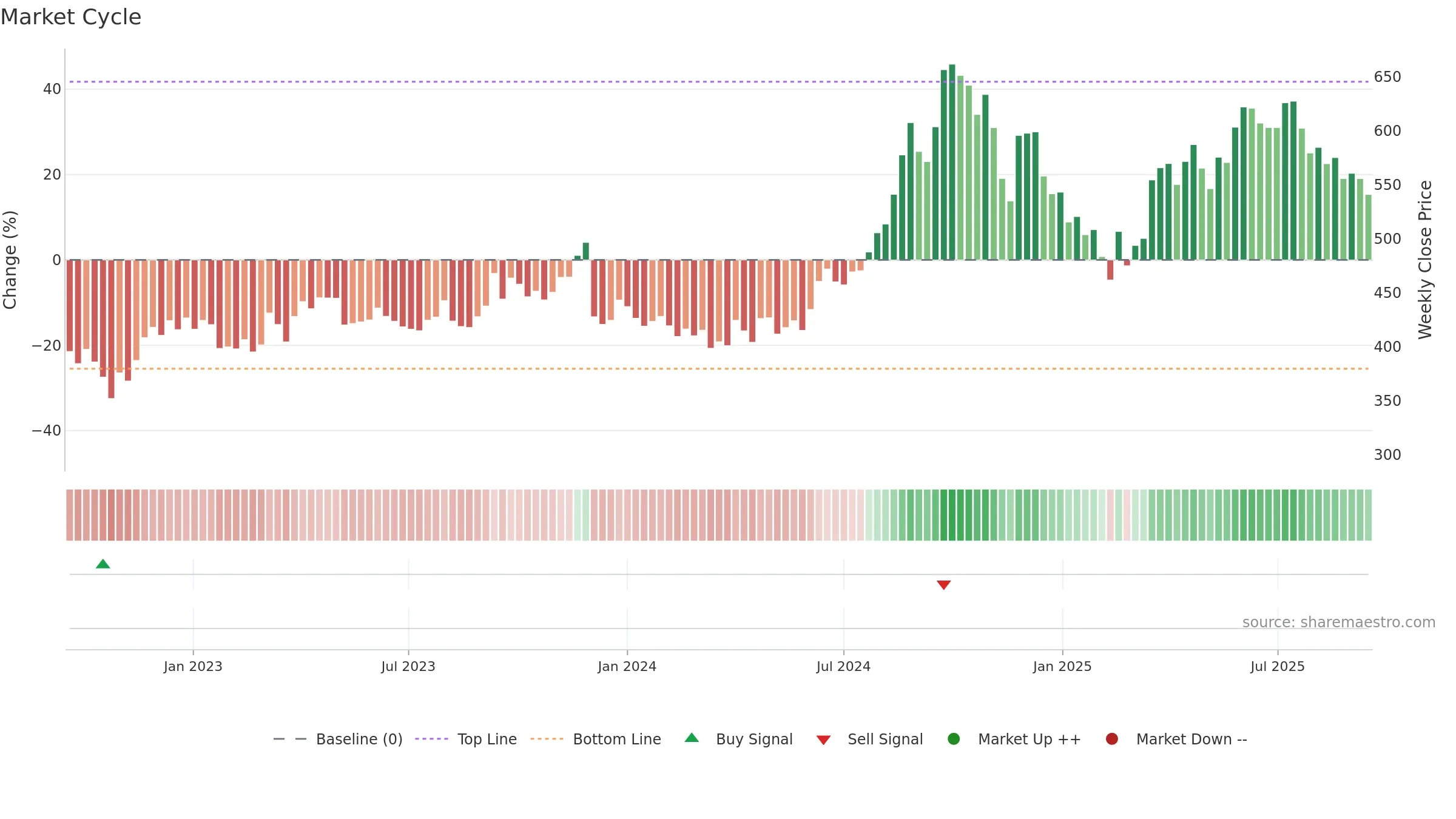Toggle Market Up ++ legend entry
Viewport: 1456px width, 819px height.
click(x=1014, y=739)
